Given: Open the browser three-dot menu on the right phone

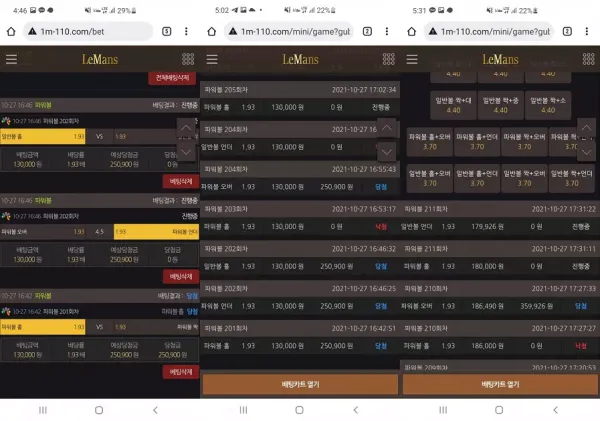Looking at the screenshot, I should click(x=587, y=31).
